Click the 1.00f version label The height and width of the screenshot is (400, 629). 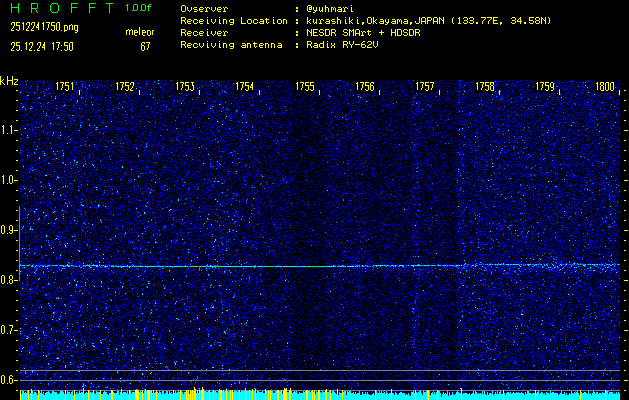coord(139,7)
